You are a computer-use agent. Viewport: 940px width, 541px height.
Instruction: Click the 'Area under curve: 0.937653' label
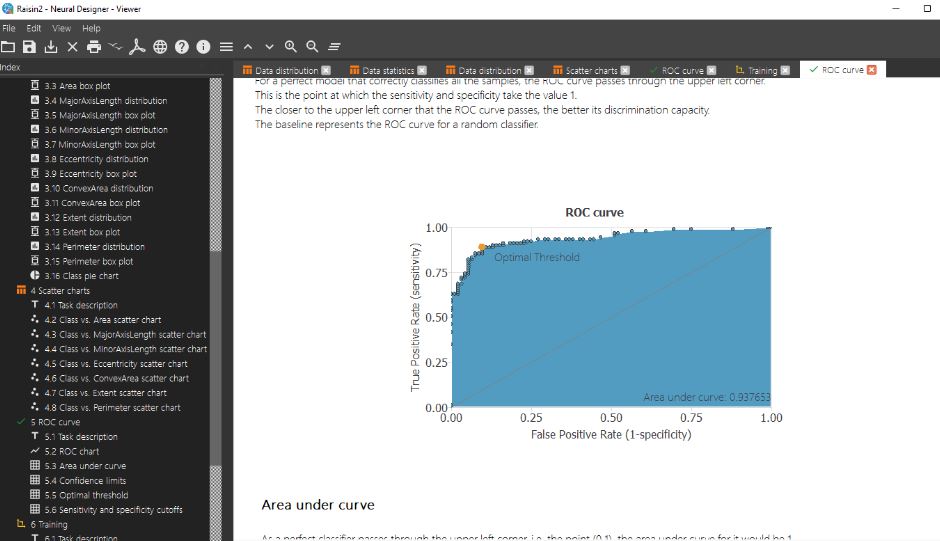coord(707,397)
